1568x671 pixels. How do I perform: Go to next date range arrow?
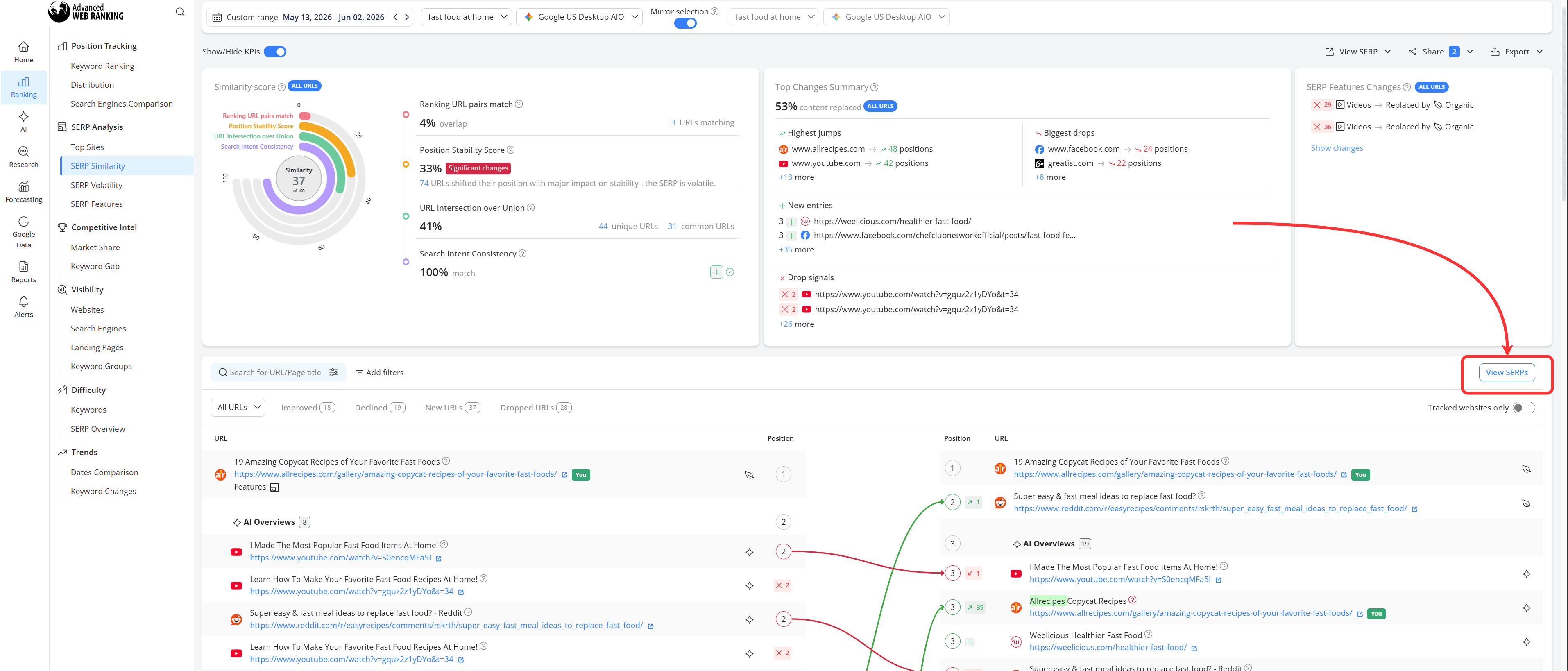coord(407,17)
